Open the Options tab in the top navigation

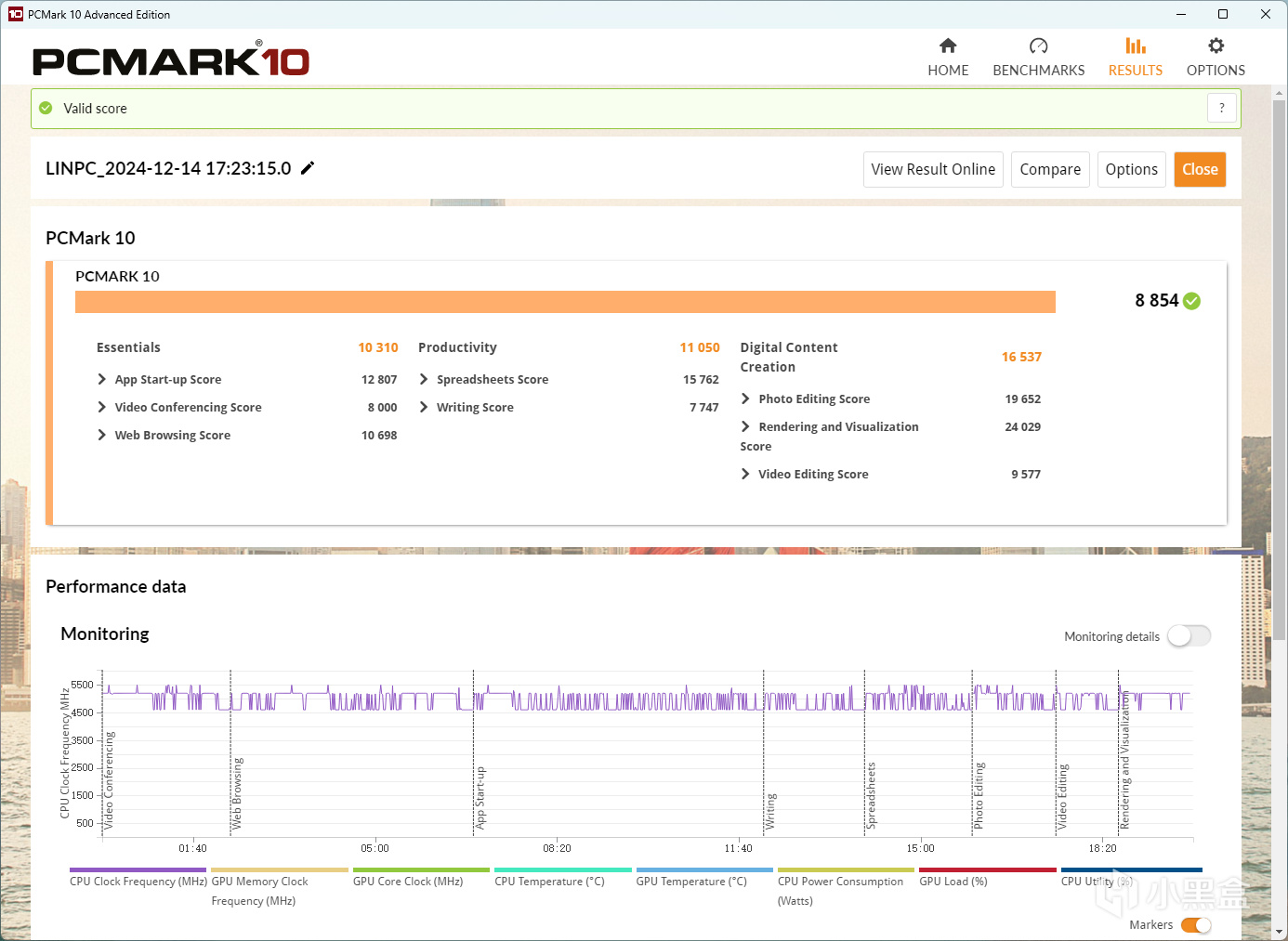(x=1216, y=58)
